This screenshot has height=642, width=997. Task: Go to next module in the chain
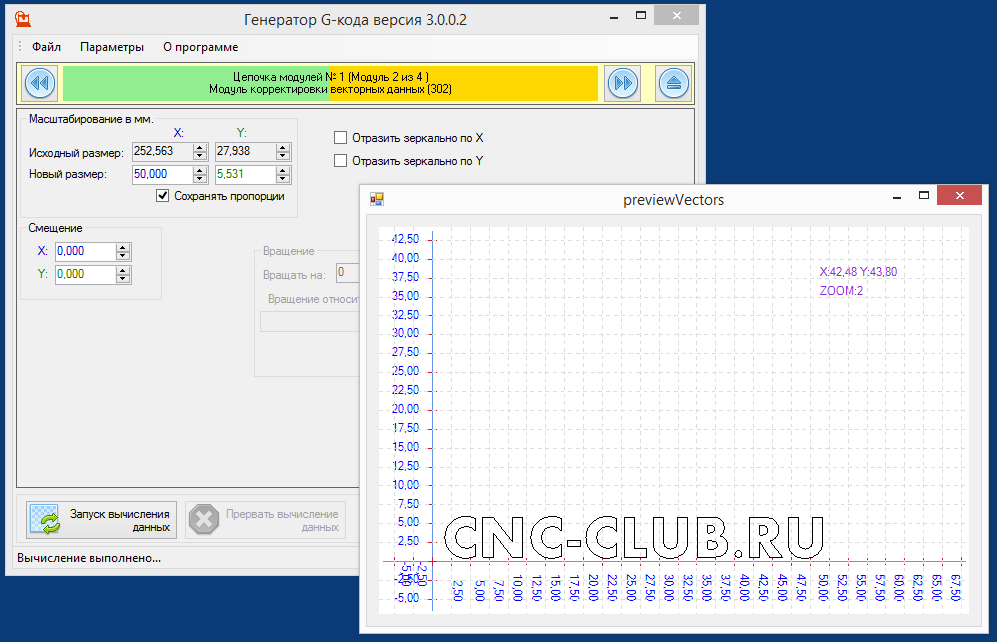(x=622, y=83)
